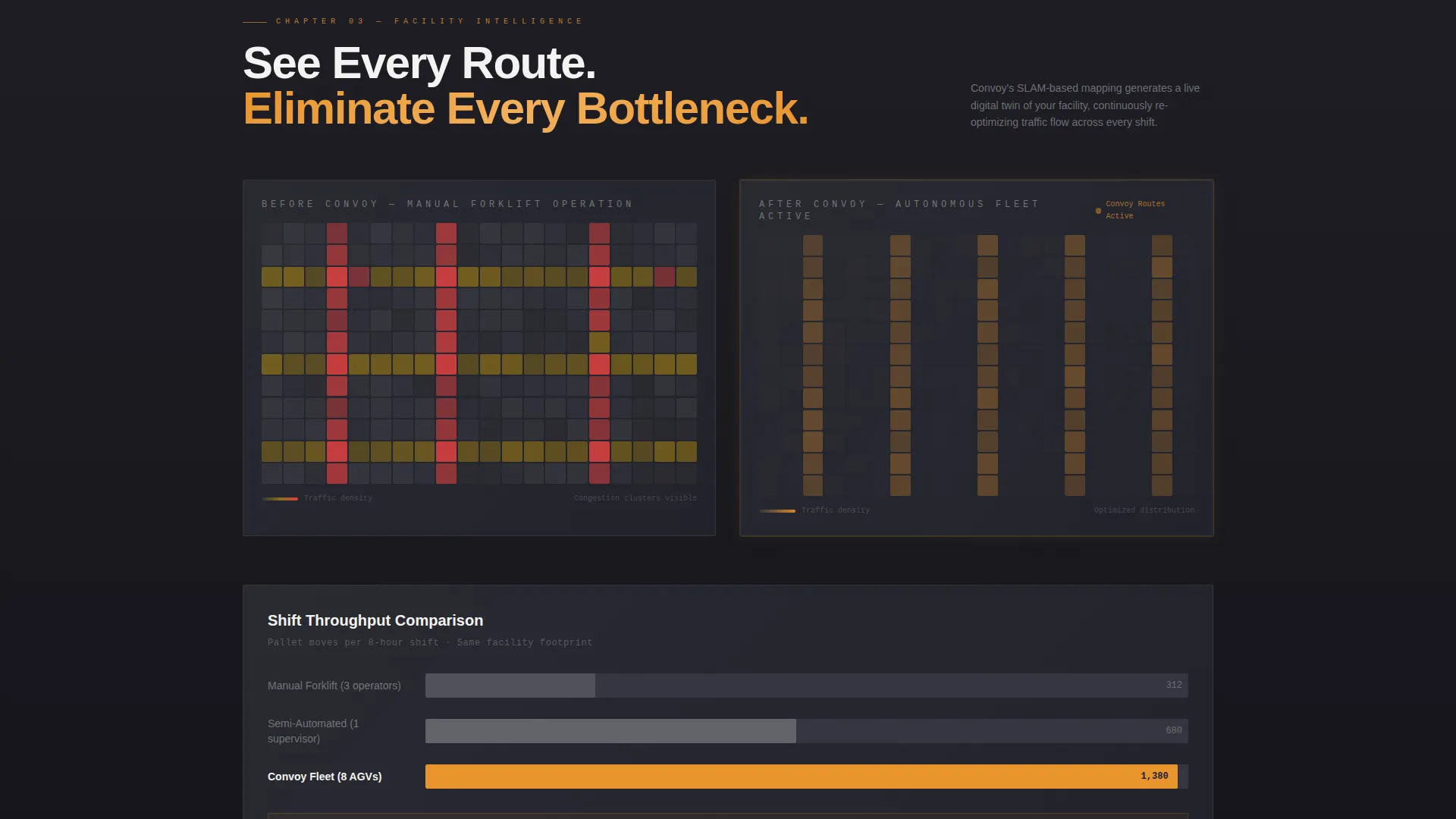Click the Optimized distribution caption

click(1144, 510)
